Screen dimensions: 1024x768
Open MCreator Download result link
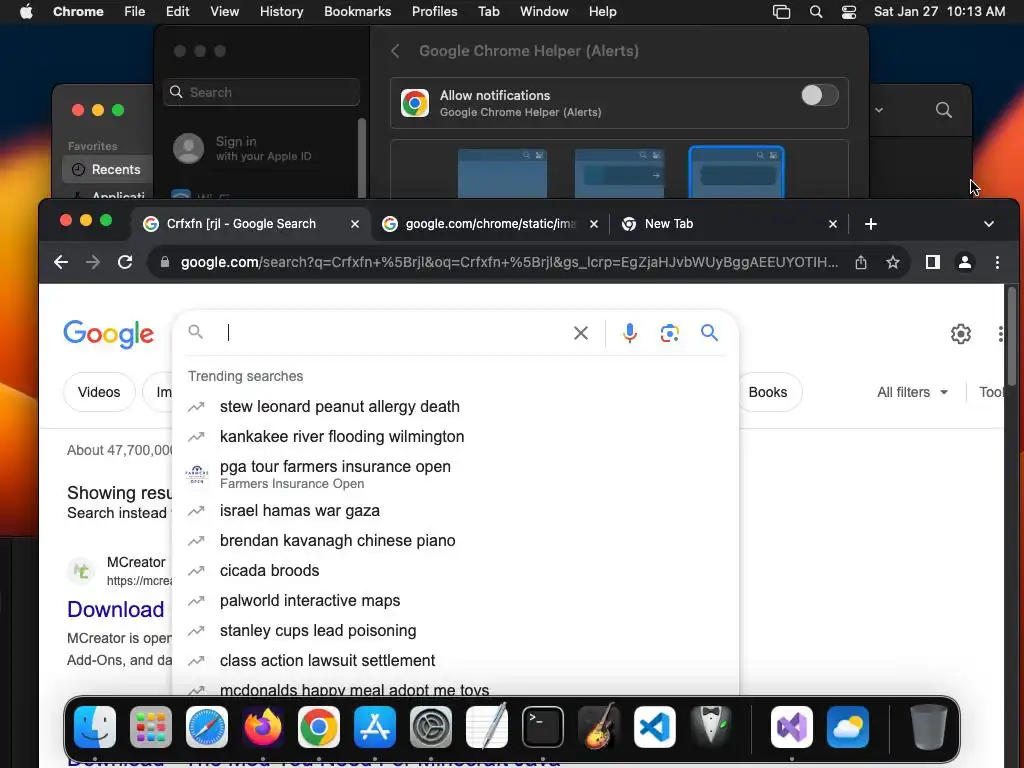point(116,609)
